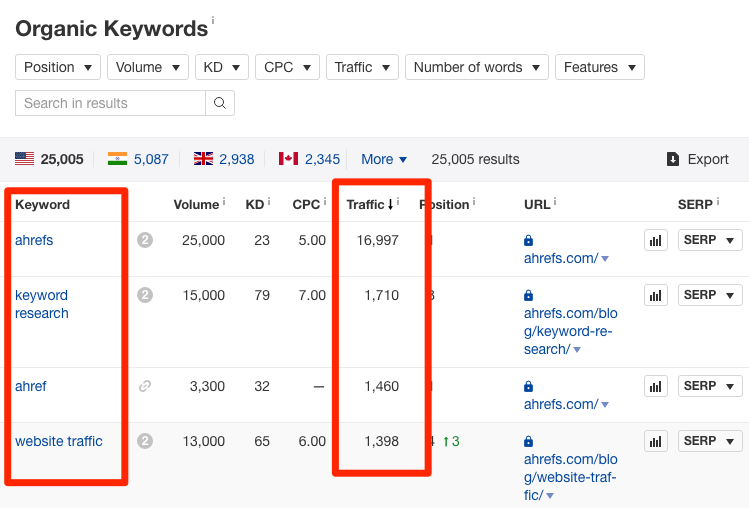Image resolution: width=749 pixels, height=508 pixels.
Task: Select India flag with 5,087 keywords
Action: coord(138,159)
